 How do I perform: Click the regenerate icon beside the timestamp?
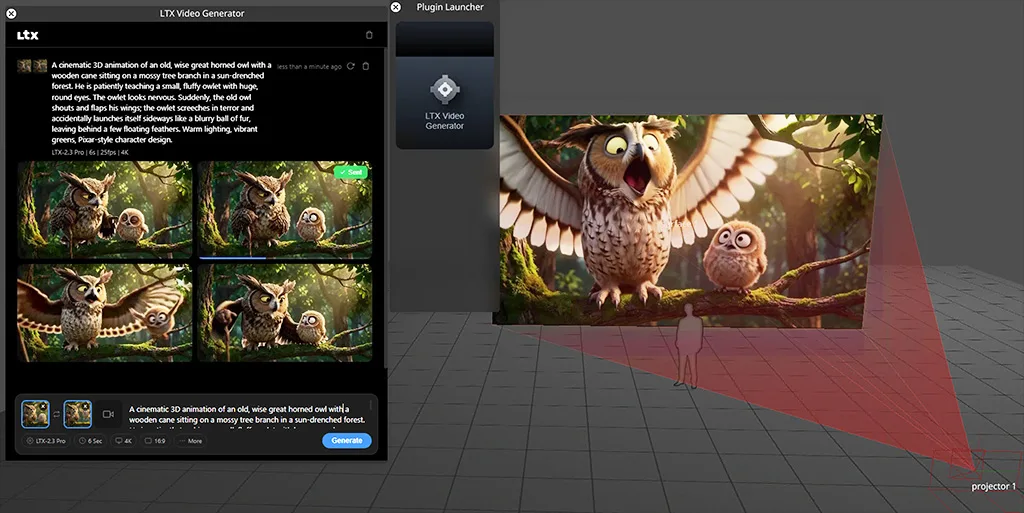[350, 66]
